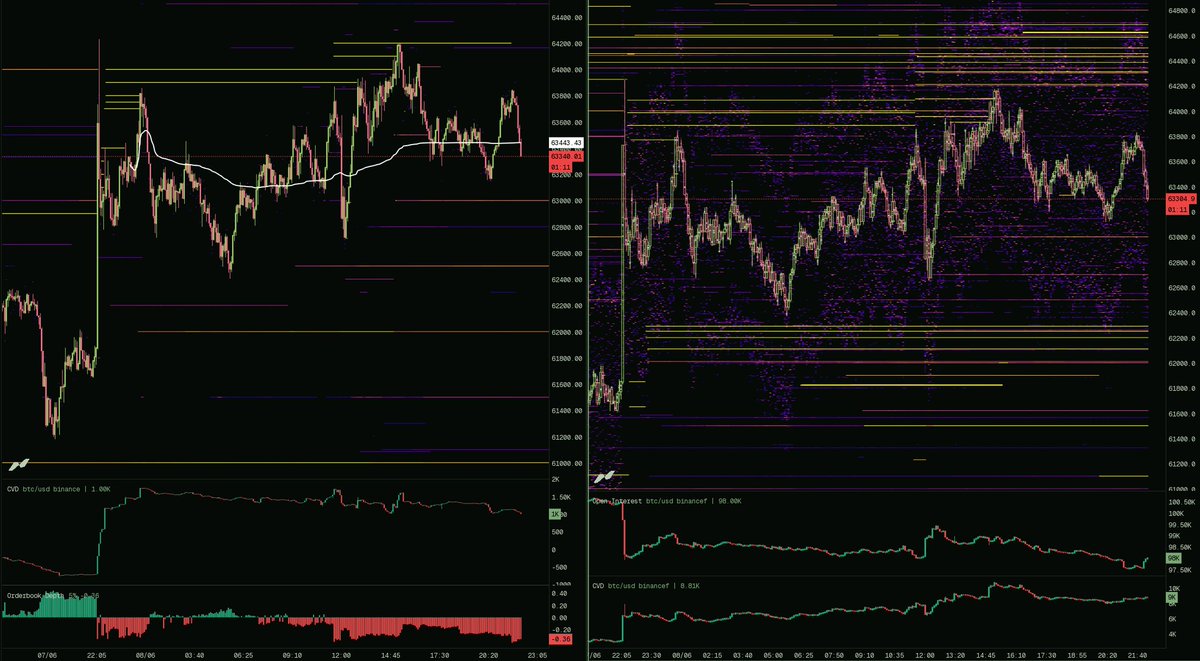Click the 22:05 time label on left axis
Screen dimensions: 1200x661
click(x=97, y=655)
